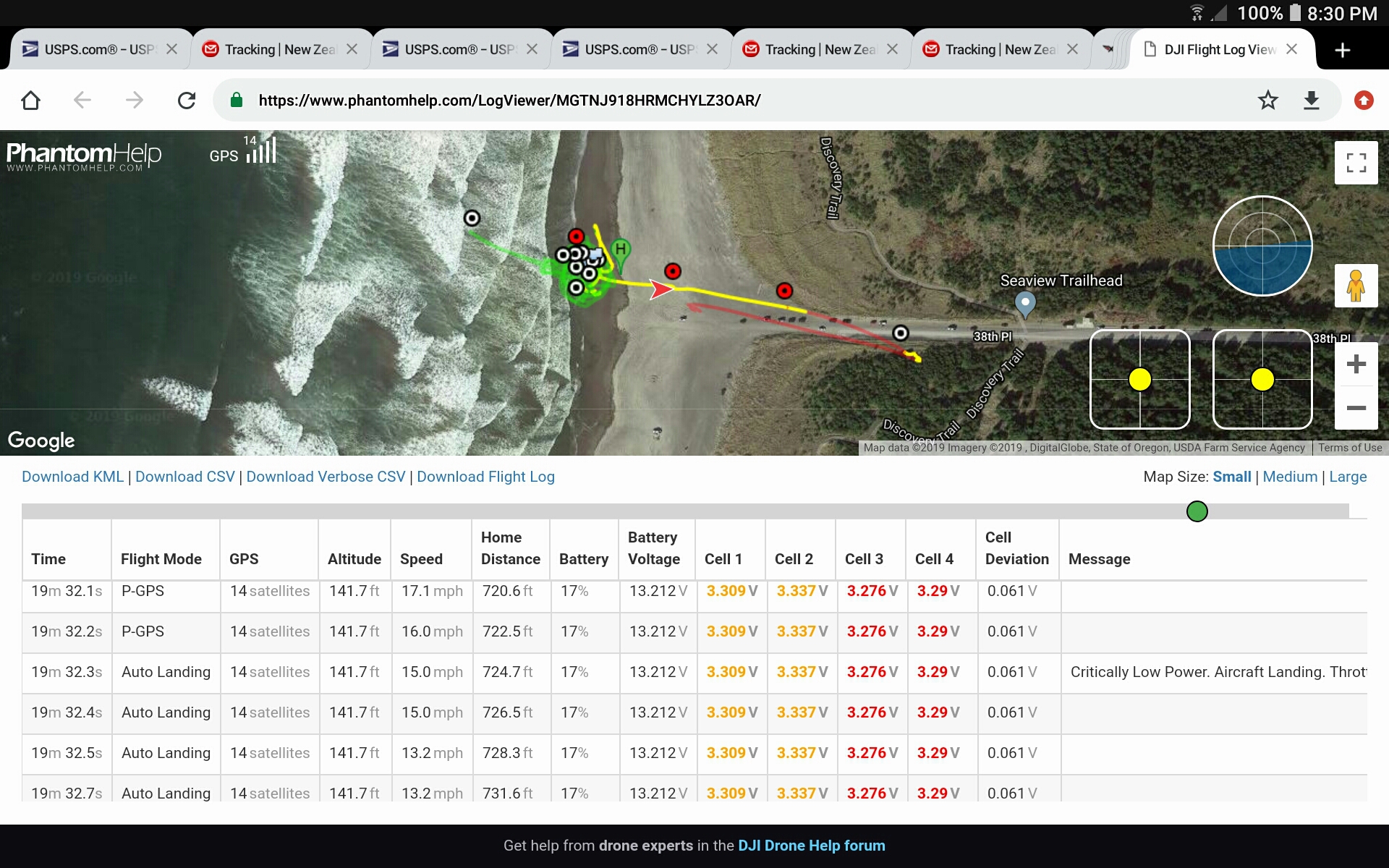1389x868 pixels.
Task: Click the Download CSV link
Action: 185,477
